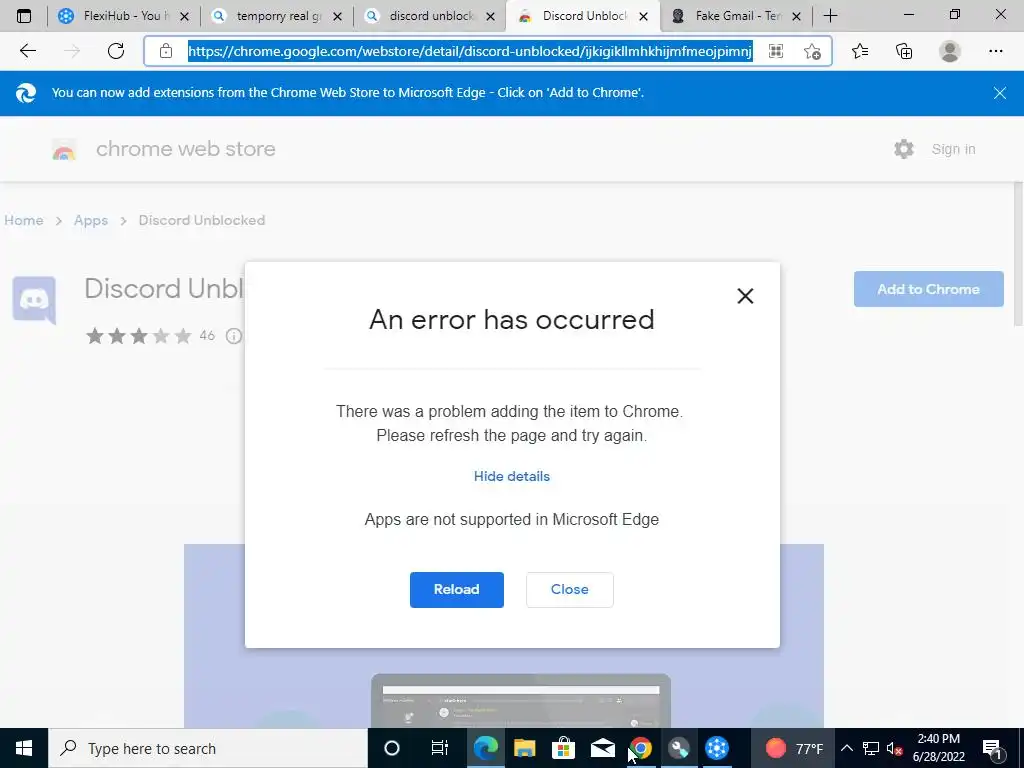1024x768 pixels.
Task: Click Add to Chrome button
Action: (928, 289)
